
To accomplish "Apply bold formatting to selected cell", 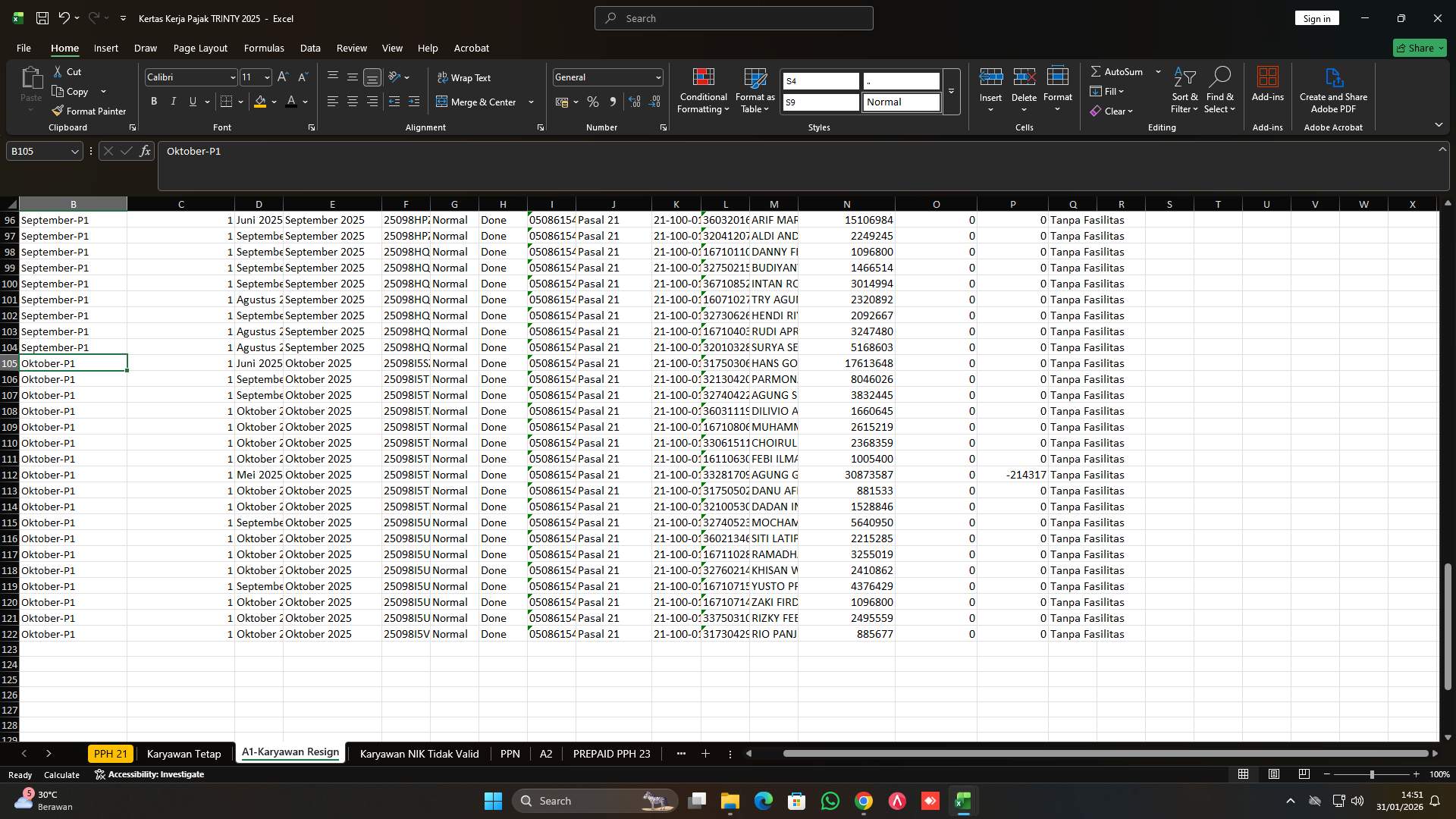I will (153, 101).
